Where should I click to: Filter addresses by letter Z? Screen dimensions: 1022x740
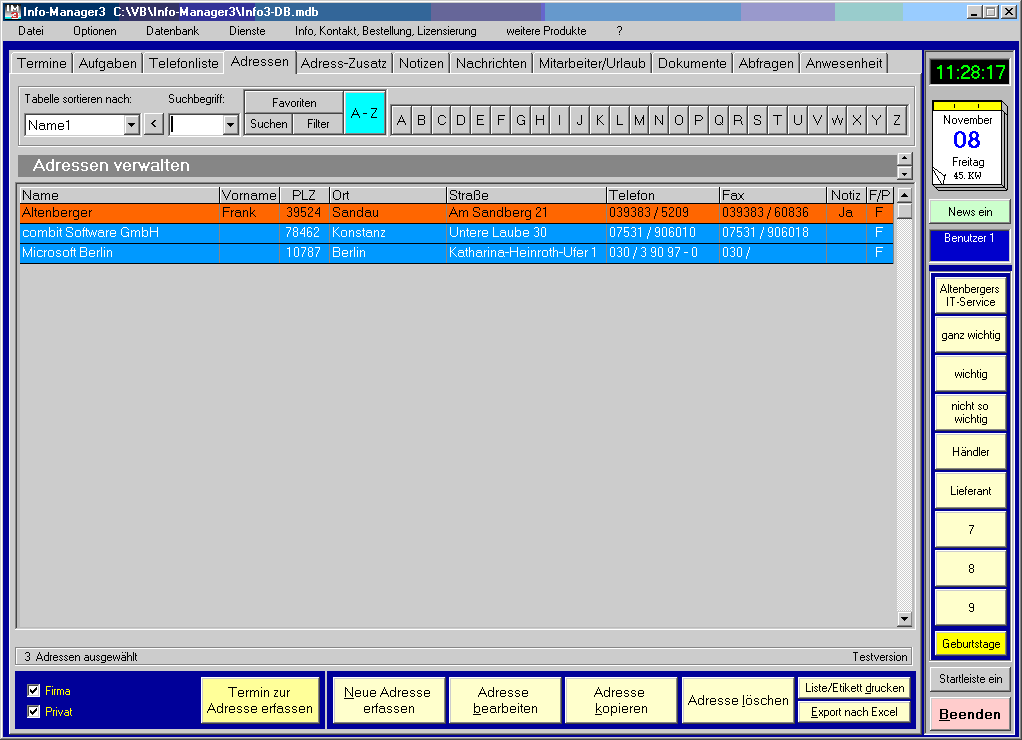coord(896,121)
